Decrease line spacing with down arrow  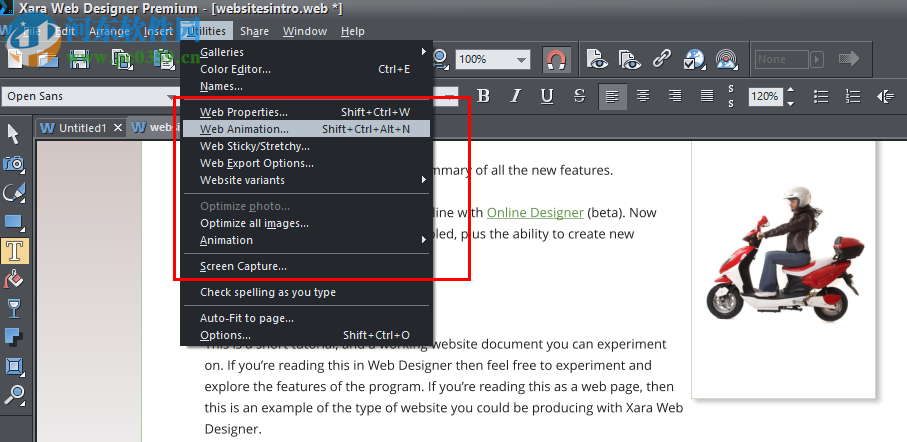pyautogui.click(x=790, y=103)
